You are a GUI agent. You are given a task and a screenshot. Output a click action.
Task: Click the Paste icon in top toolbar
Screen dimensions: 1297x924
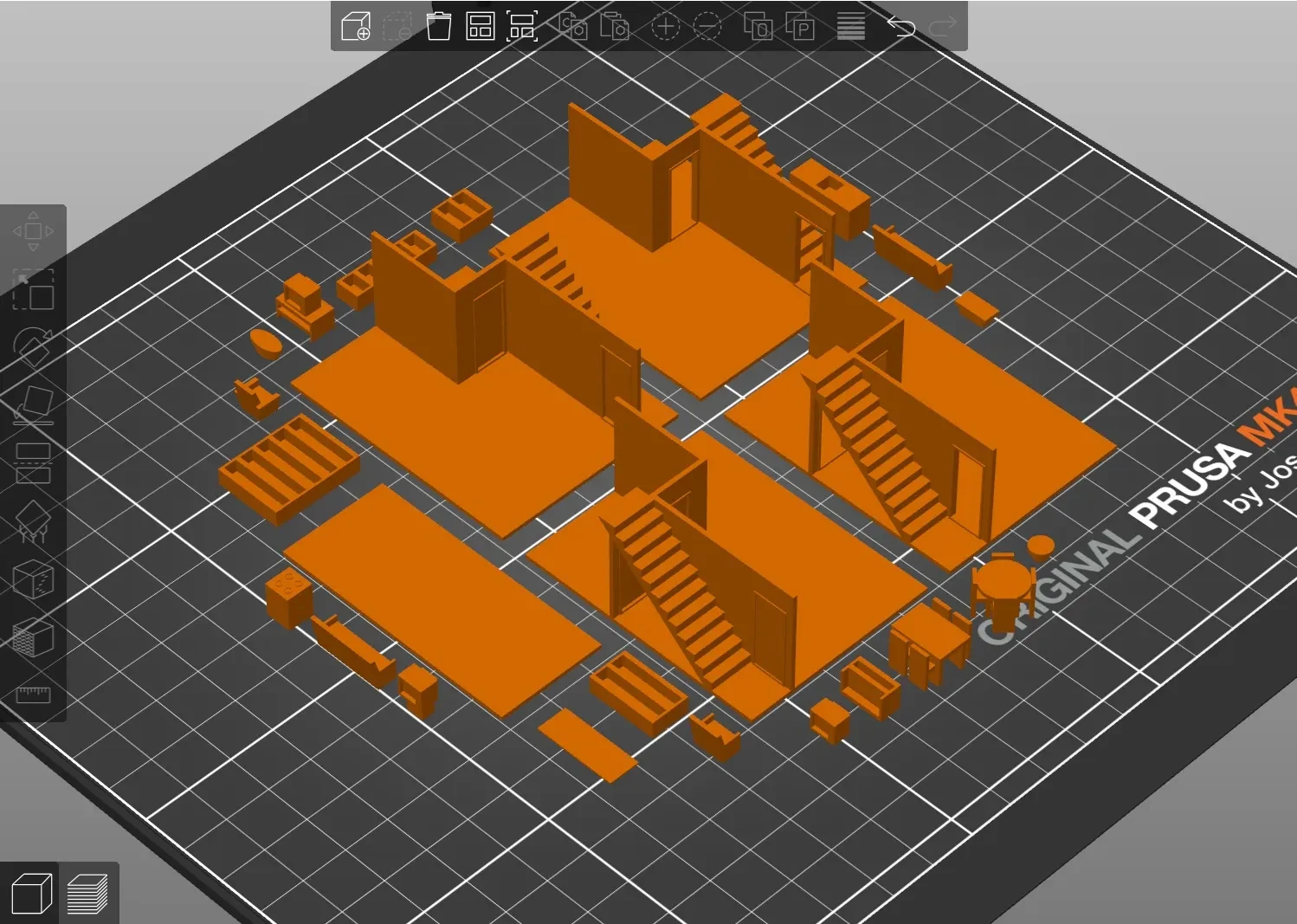pyautogui.click(x=615, y=26)
